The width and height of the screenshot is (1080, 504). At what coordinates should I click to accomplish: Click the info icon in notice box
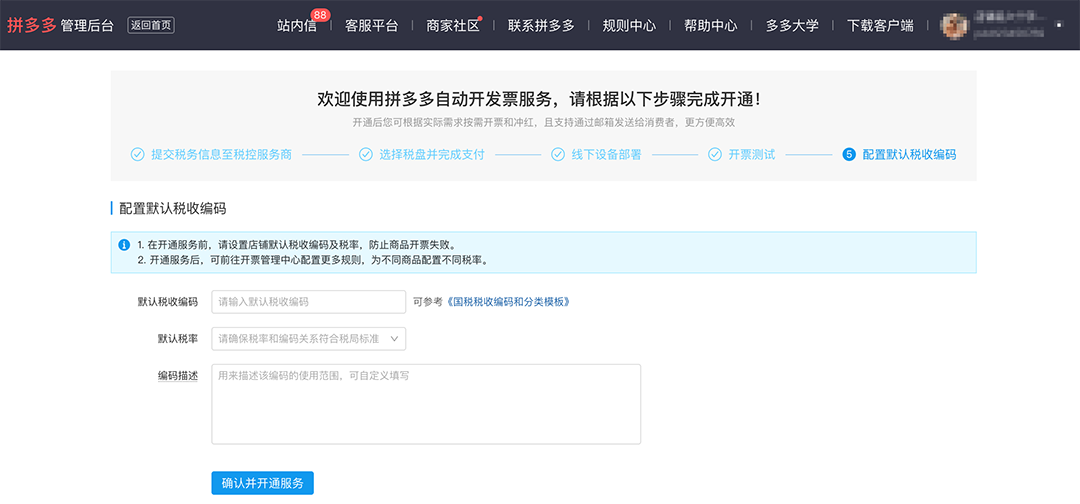click(124, 244)
